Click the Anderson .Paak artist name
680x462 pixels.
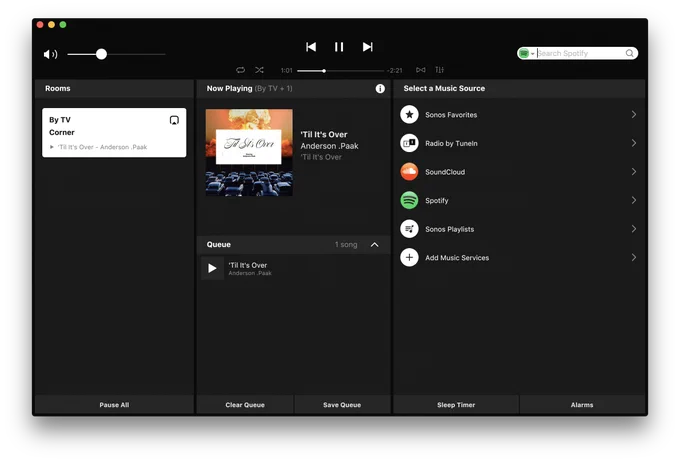click(x=330, y=146)
